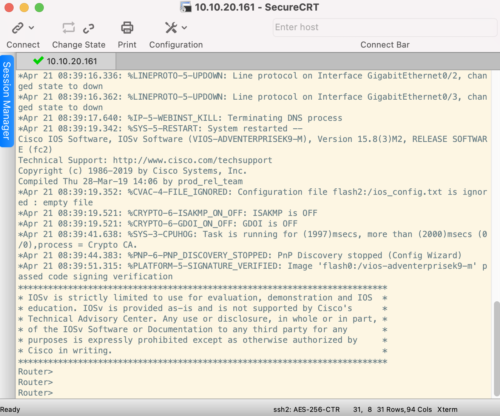The image size is (500, 416).
Task: Click the Print label in toolbar
Action: pos(127,45)
